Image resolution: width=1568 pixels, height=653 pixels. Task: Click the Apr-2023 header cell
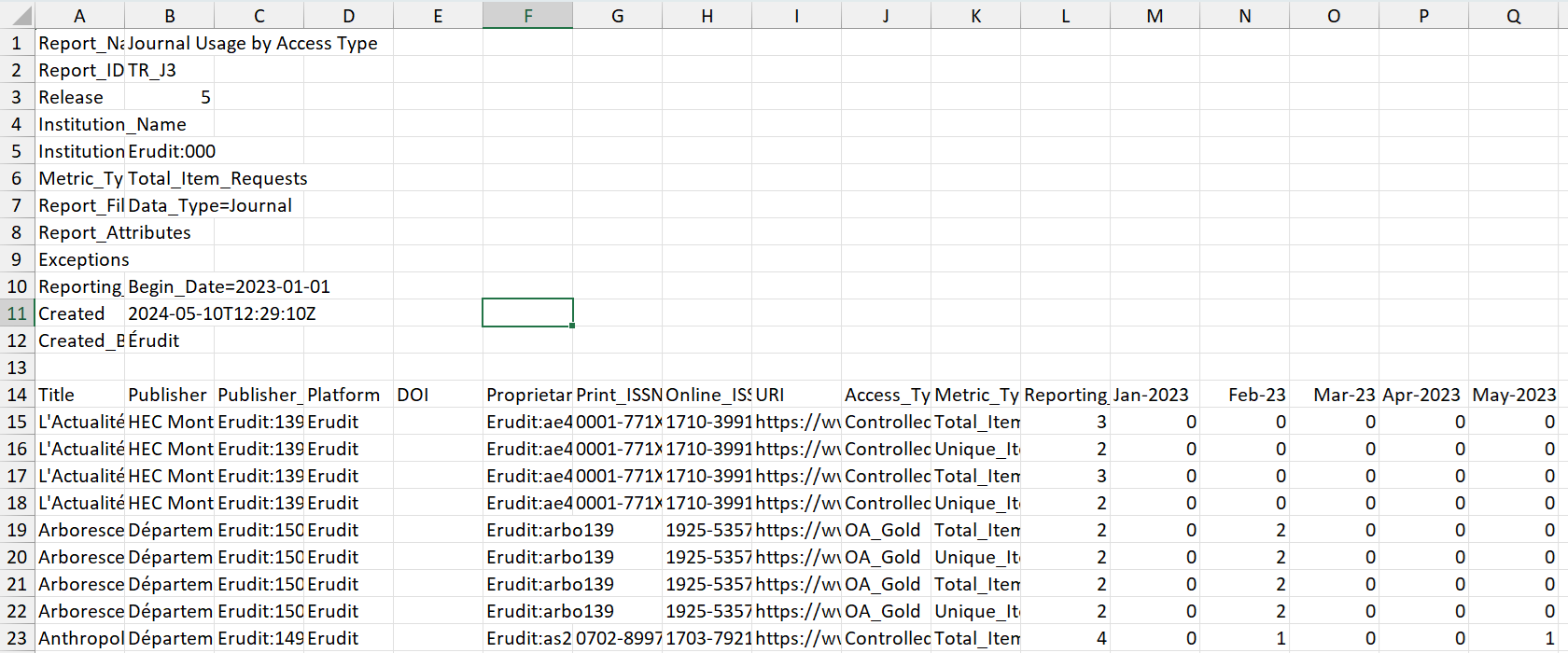1424,395
